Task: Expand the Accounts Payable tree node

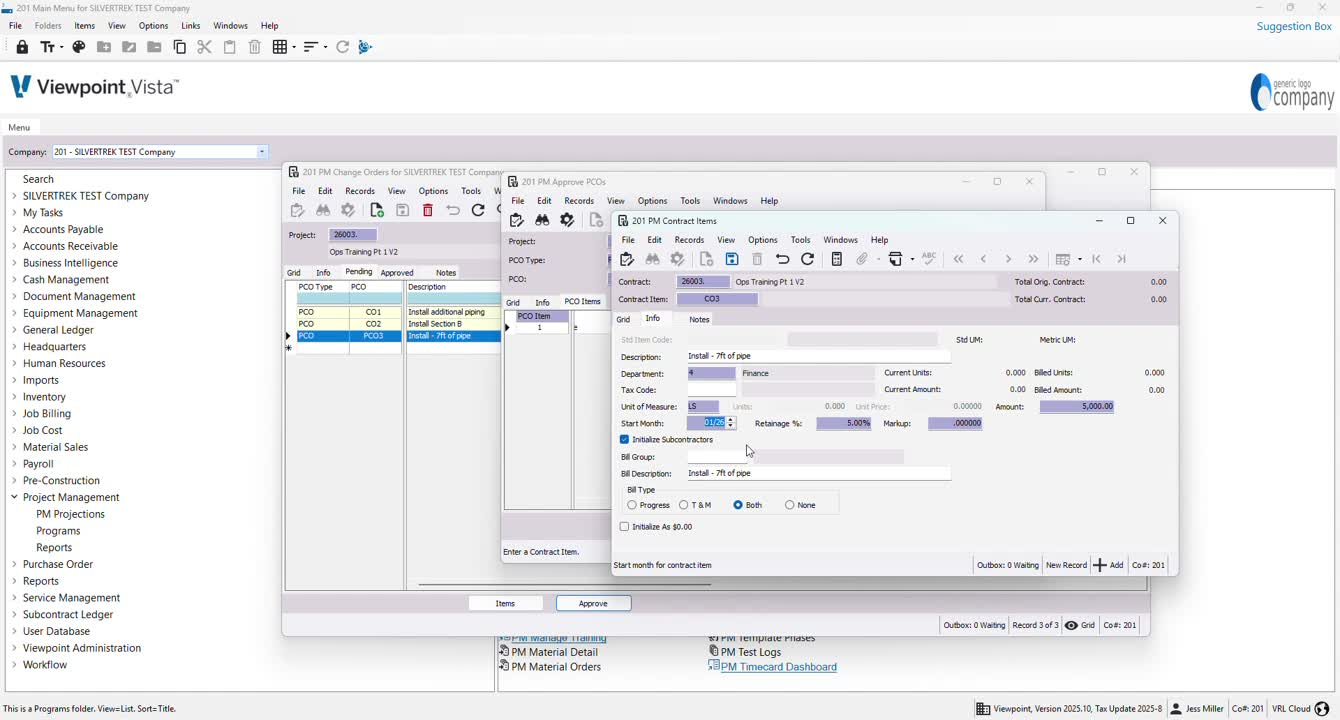Action: click(x=14, y=229)
